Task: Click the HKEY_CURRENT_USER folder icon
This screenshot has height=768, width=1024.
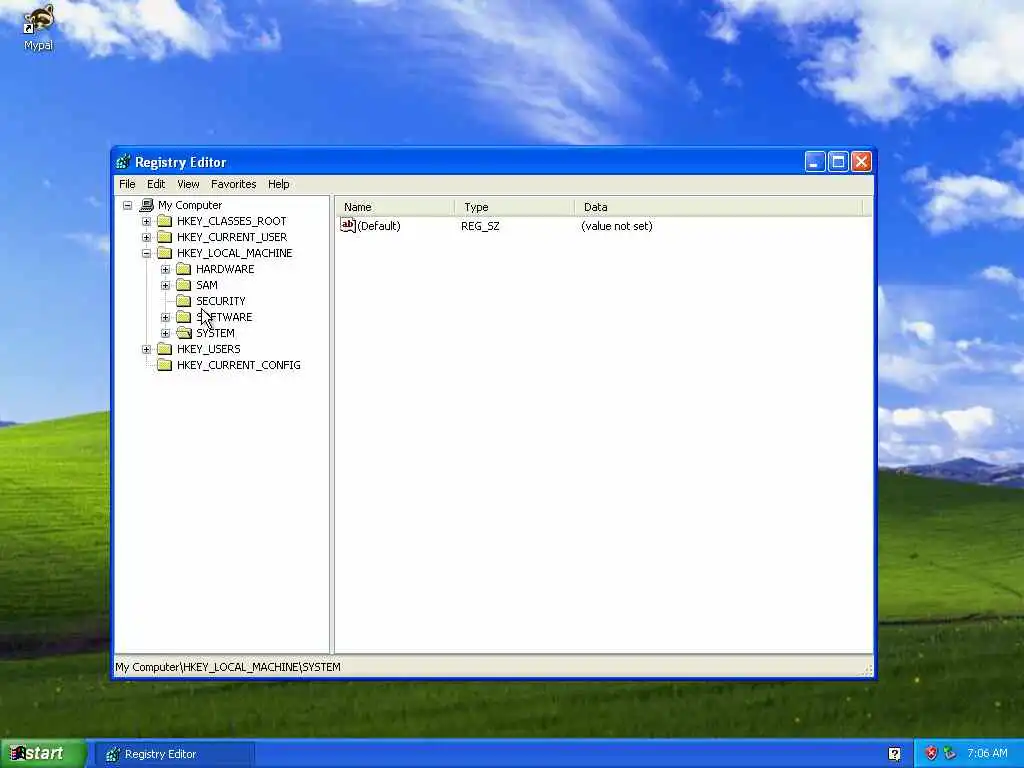Action: click(165, 237)
